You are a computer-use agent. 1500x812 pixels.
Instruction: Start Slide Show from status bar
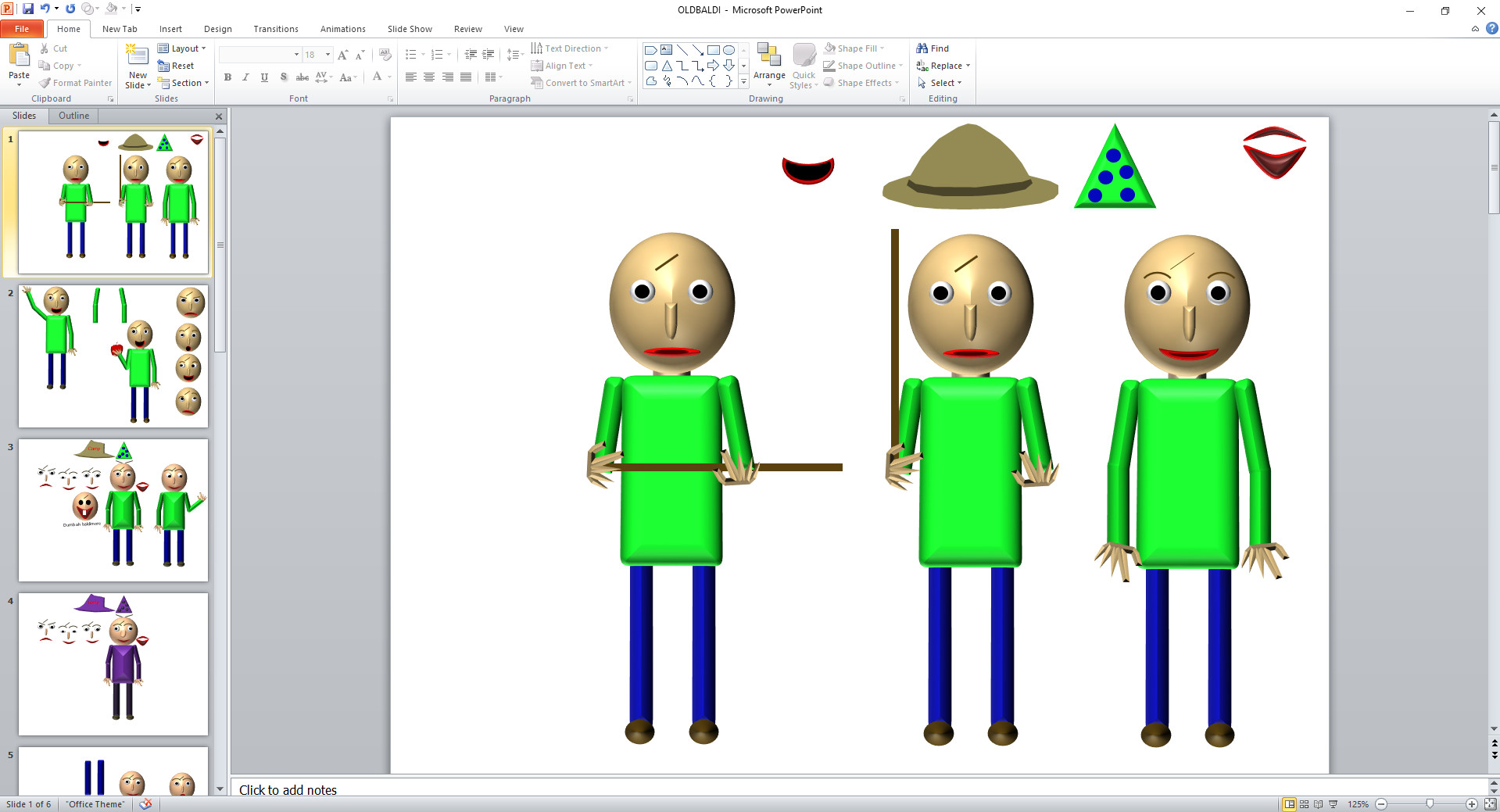pos(1334,804)
